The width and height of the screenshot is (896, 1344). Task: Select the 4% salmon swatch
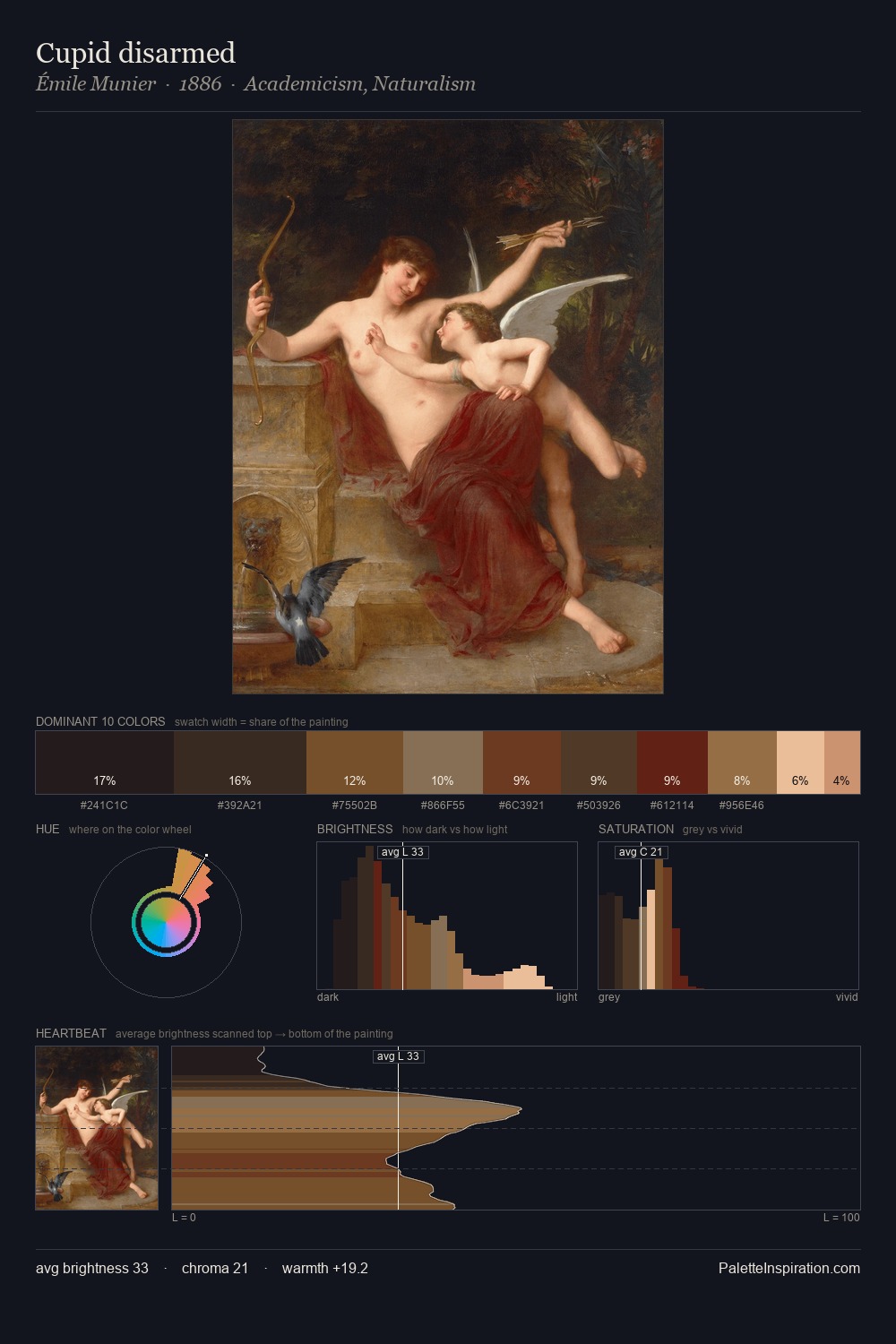point(842,762)
